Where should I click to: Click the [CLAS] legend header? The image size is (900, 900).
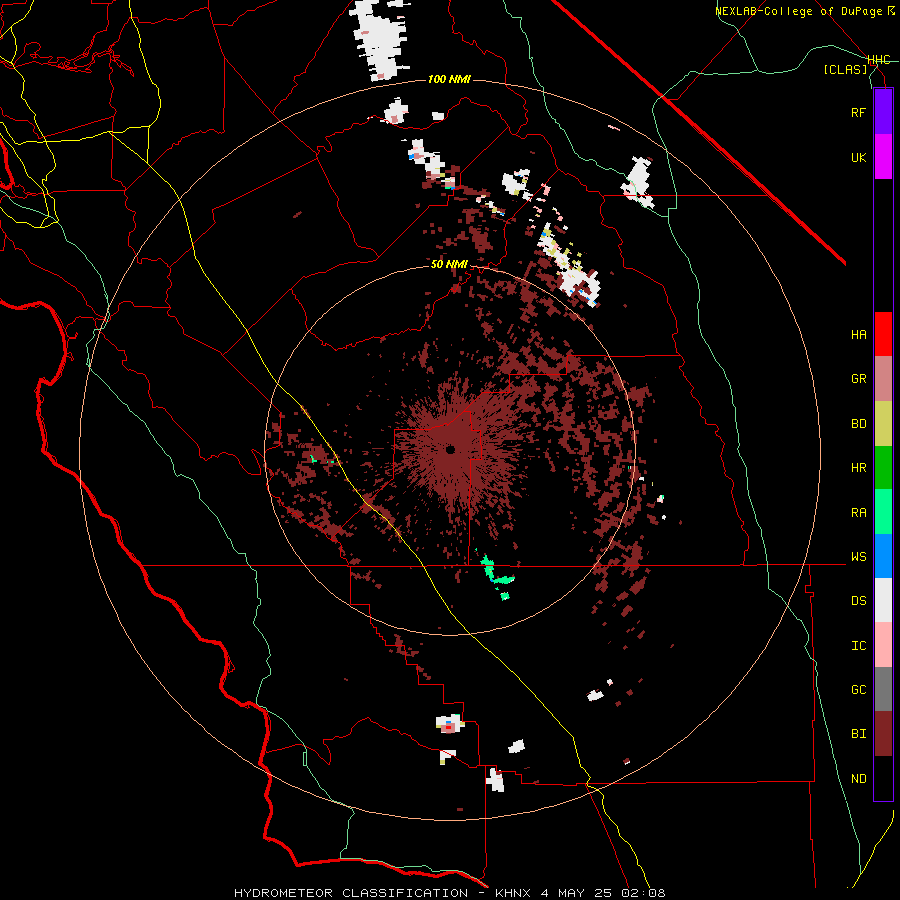click(845, 69)
